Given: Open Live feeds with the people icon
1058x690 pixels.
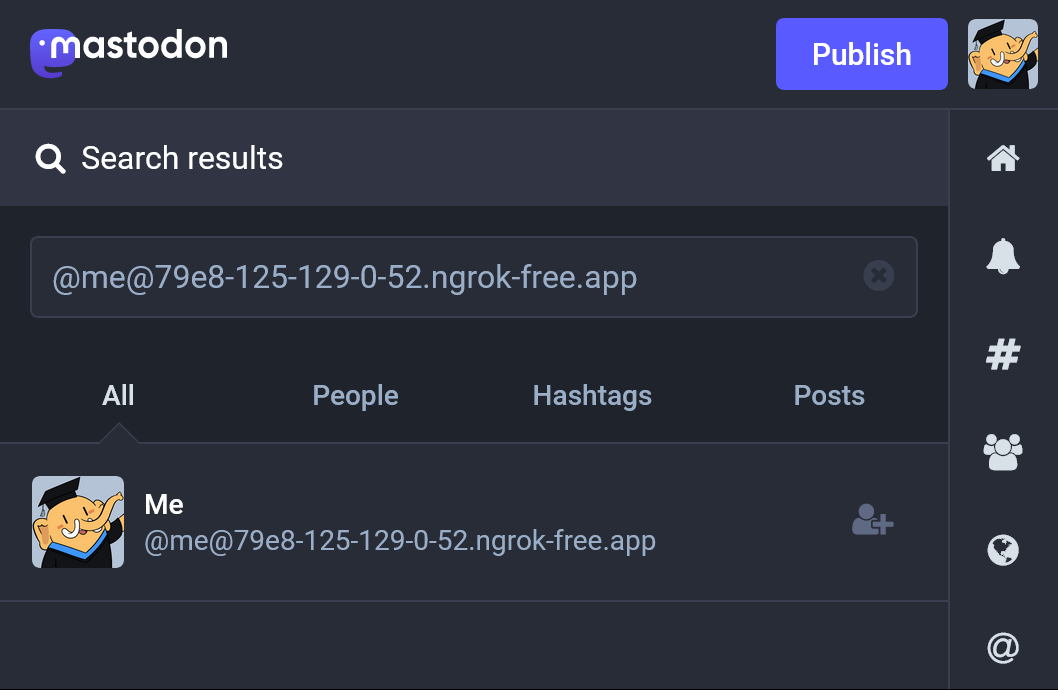Looking at the screenshot, I should click(x=1003, y=452).
